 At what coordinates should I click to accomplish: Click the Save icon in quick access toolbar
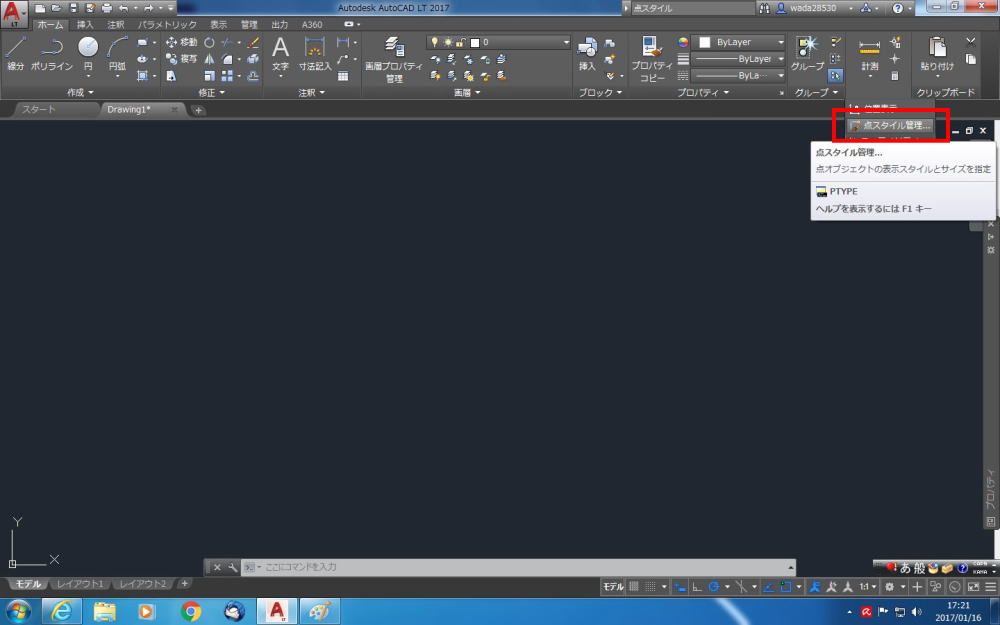(x=73, y=8)
